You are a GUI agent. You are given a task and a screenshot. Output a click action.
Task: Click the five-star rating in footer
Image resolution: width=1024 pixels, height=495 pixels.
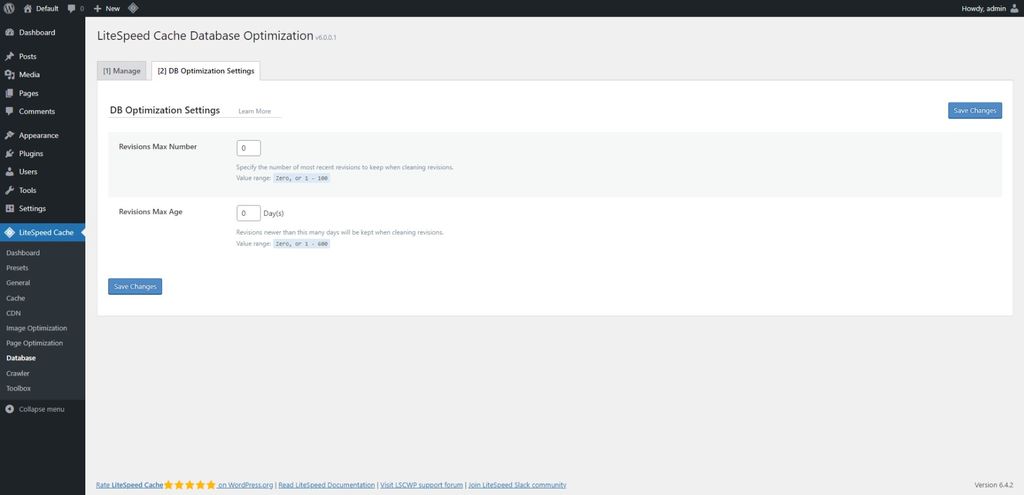click(x=189, y=485)
